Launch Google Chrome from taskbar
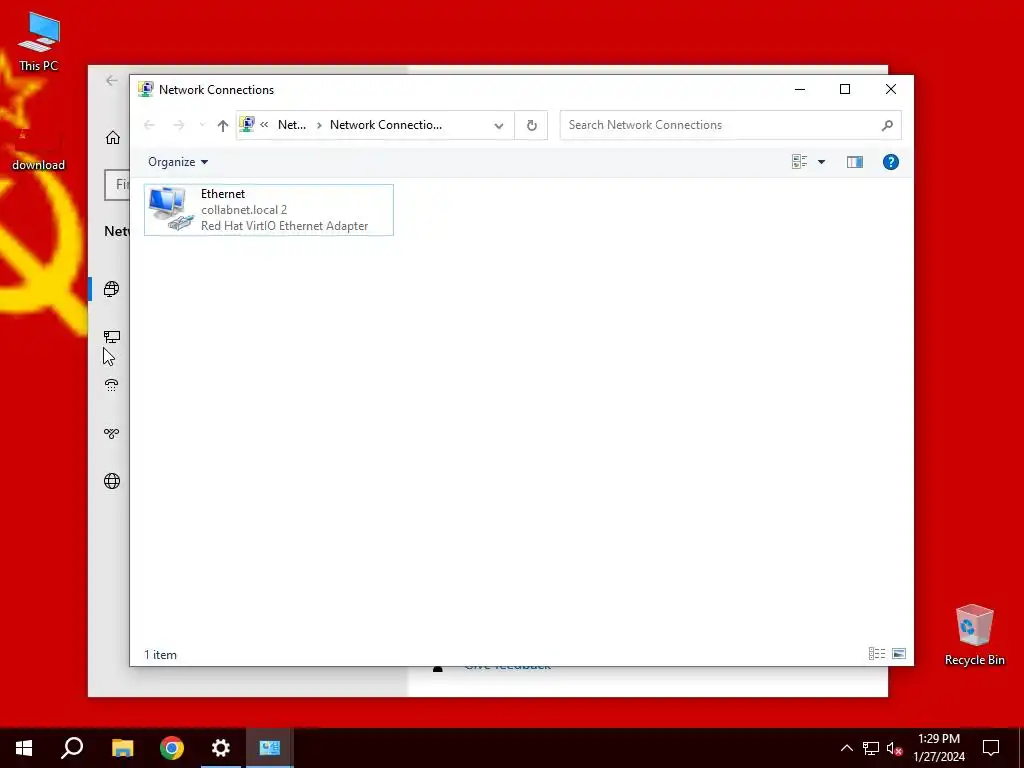Image resolution: width=1024 pixels, height=768 pixels. (x=172, y=748)
